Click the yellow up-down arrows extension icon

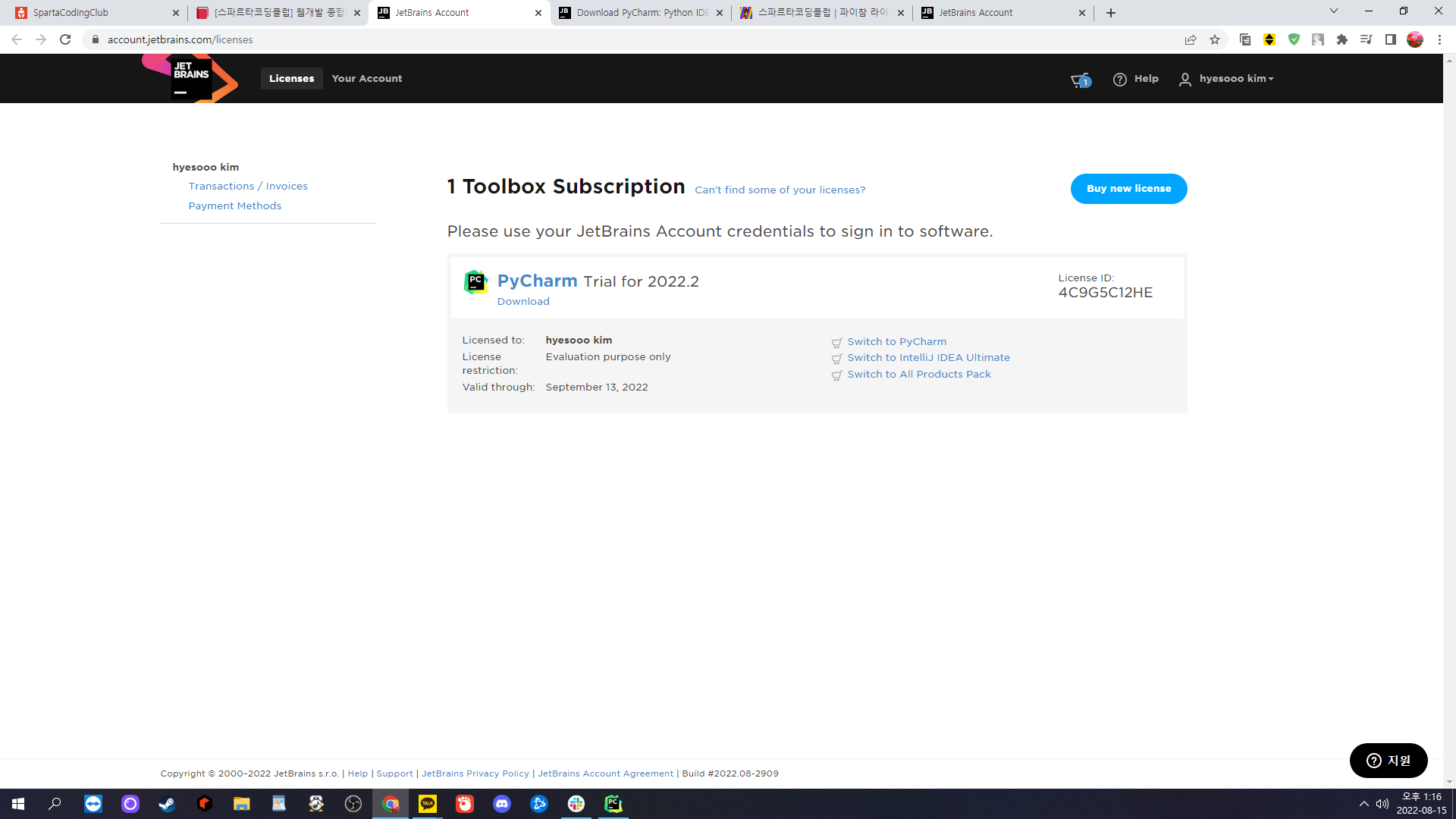1269,39
